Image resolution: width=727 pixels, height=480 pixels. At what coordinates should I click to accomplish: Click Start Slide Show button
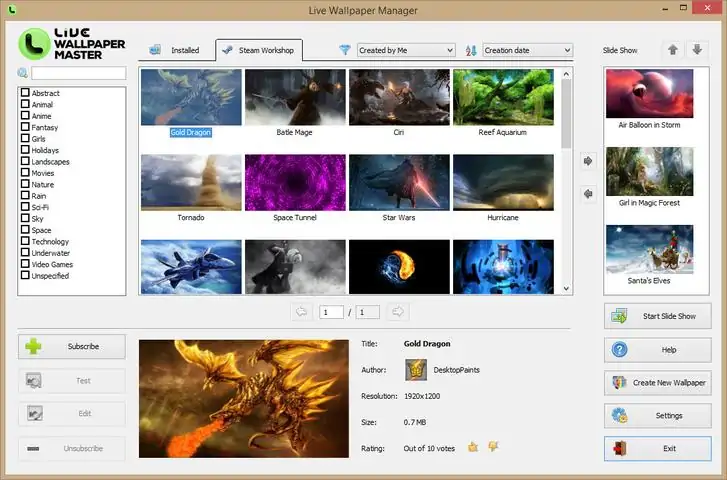657,316
